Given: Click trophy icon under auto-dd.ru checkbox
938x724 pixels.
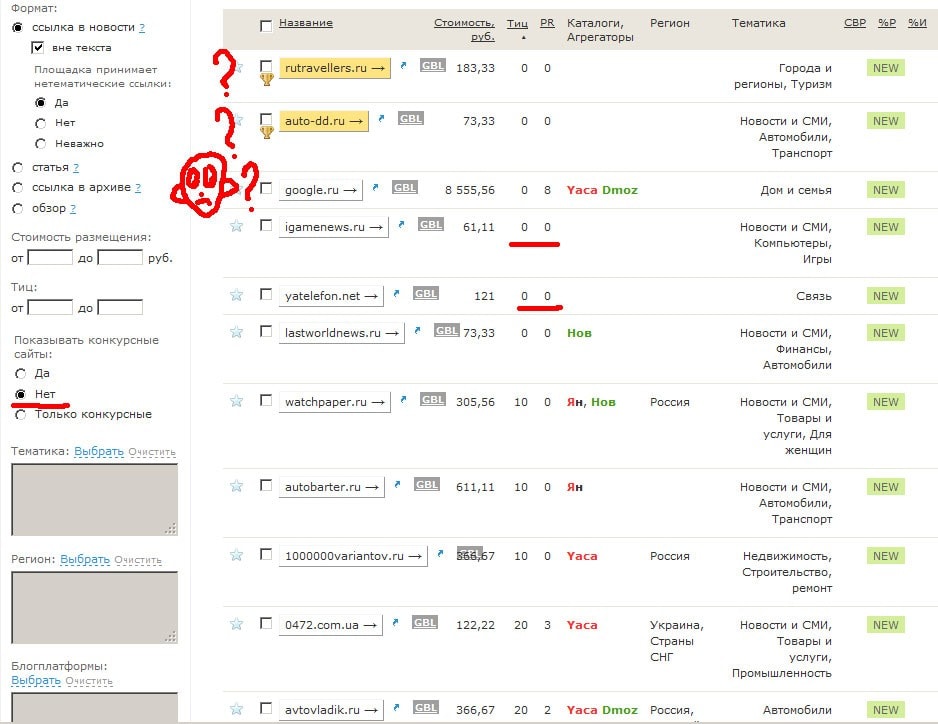Looking at the screenshot, I should pos(267,132).
